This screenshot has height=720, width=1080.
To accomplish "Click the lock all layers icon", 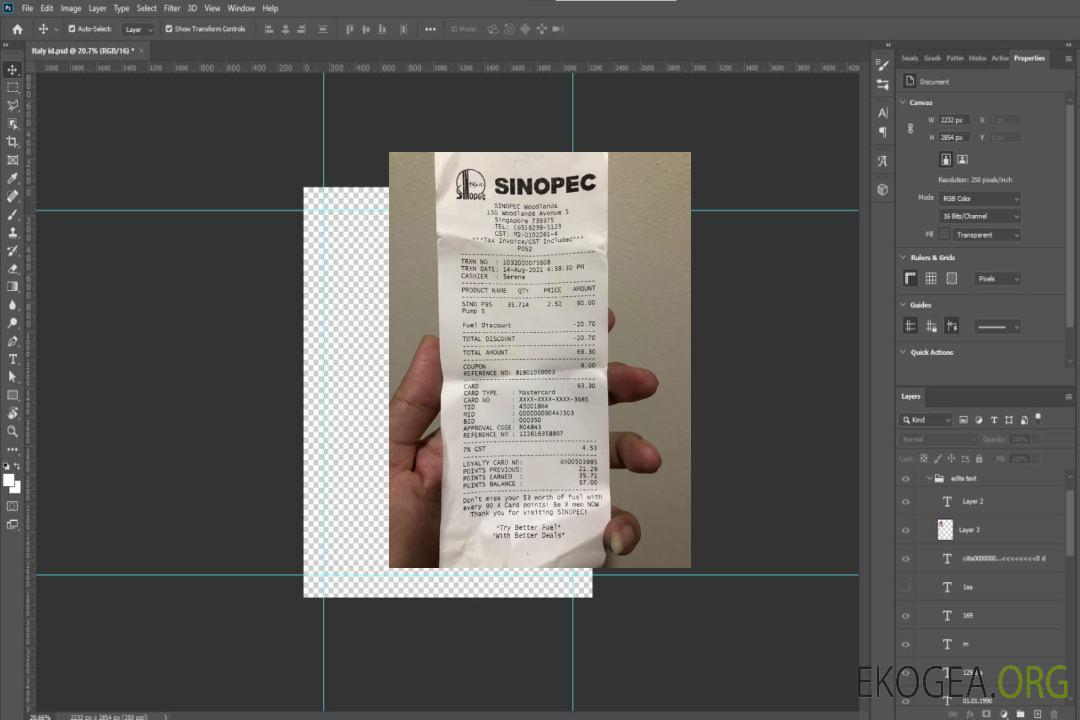I will pos(979,458).
